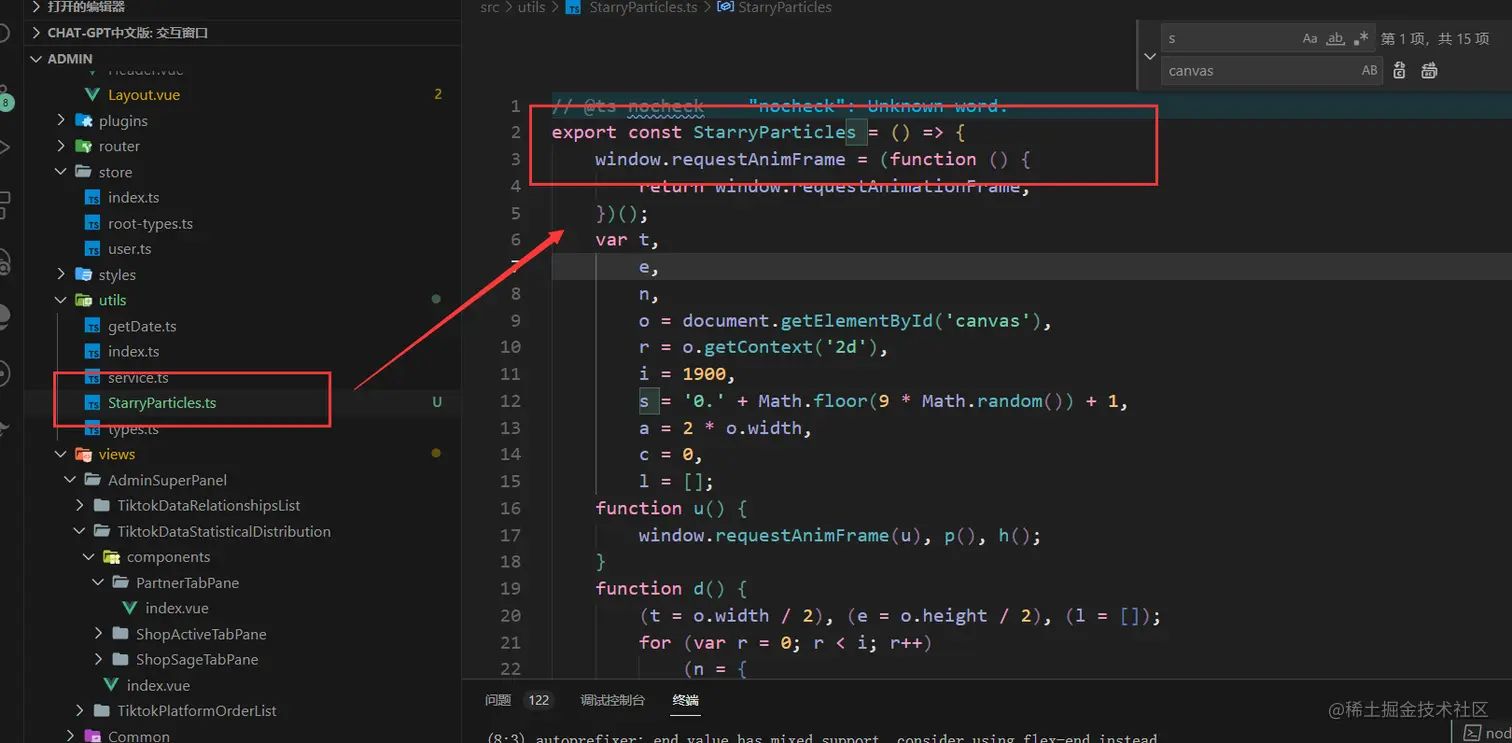
Task: Collapse the replace row with the find widget chevron
Action: 1150,56
